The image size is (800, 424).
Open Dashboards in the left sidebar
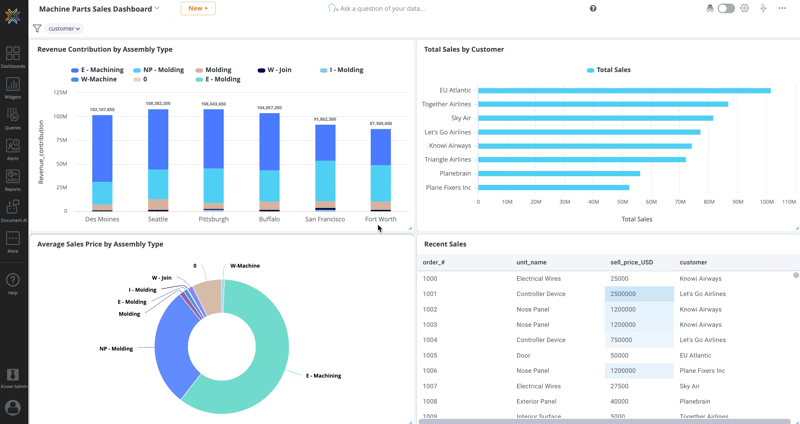(x=13, y=55)
